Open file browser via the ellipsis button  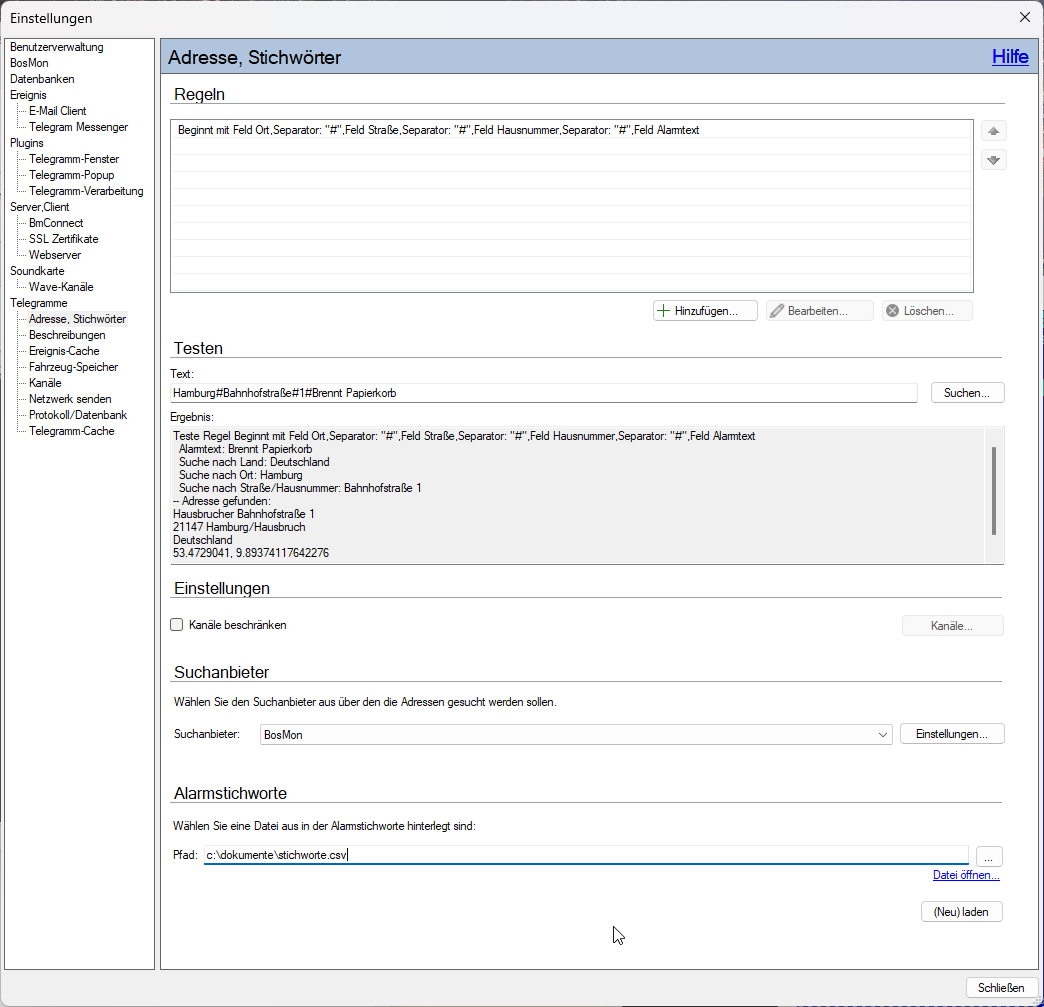click(x=989, y=856)
